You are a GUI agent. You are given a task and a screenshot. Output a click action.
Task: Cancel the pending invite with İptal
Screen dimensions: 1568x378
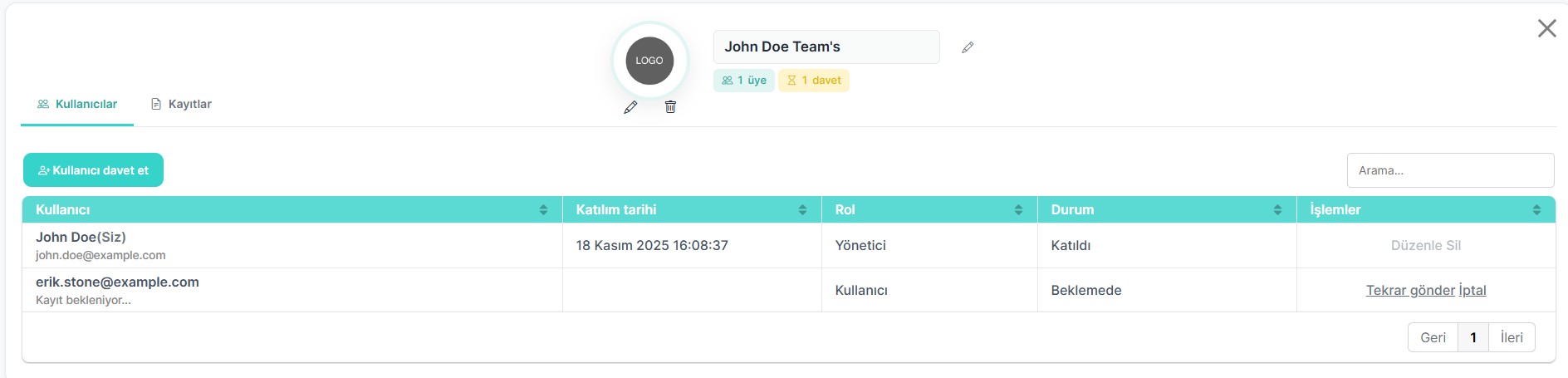1472,291
